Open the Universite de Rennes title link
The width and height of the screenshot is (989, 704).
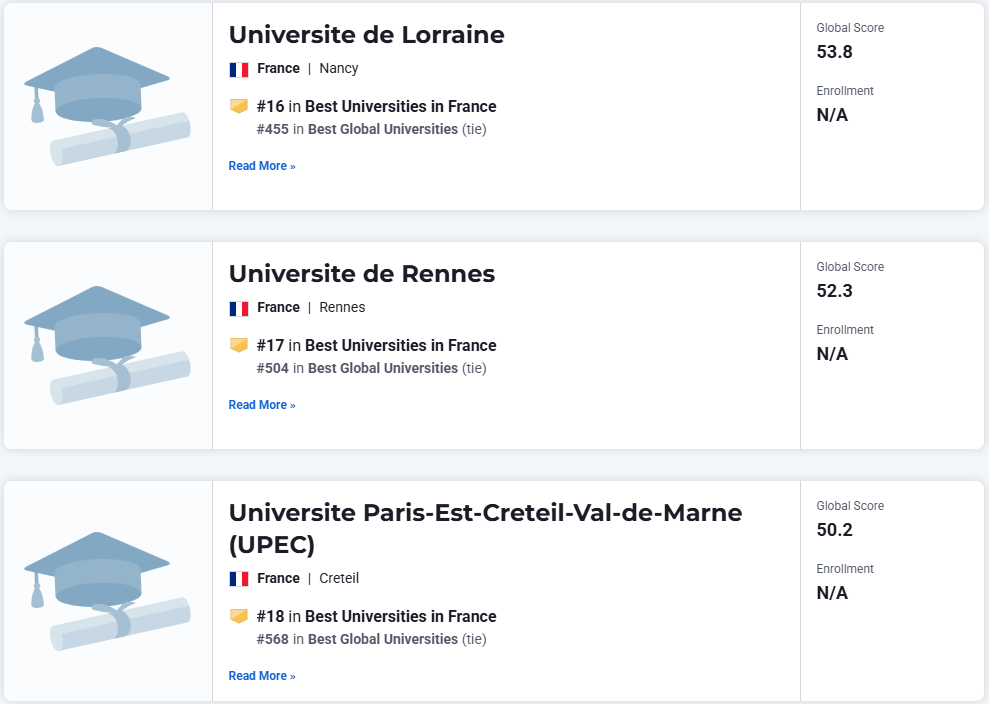pyautogui.click(x=362, y=274)
